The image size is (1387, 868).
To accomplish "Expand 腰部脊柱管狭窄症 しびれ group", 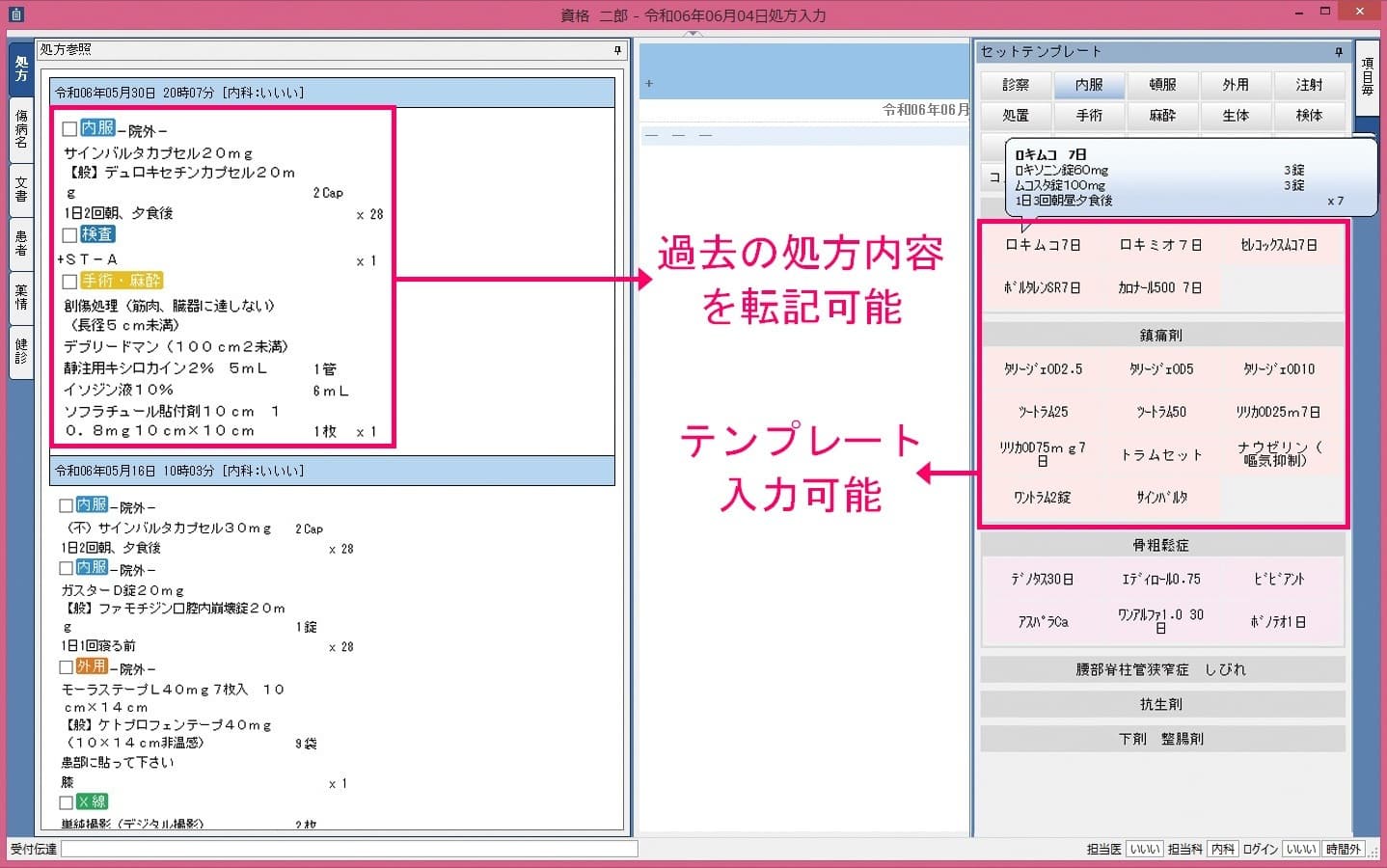I will 1161,669.
